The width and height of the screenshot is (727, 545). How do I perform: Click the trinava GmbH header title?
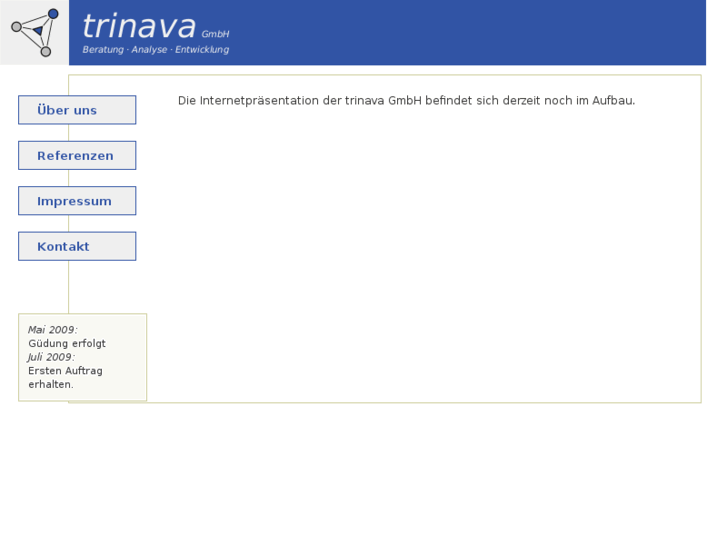tap(156, 26)
